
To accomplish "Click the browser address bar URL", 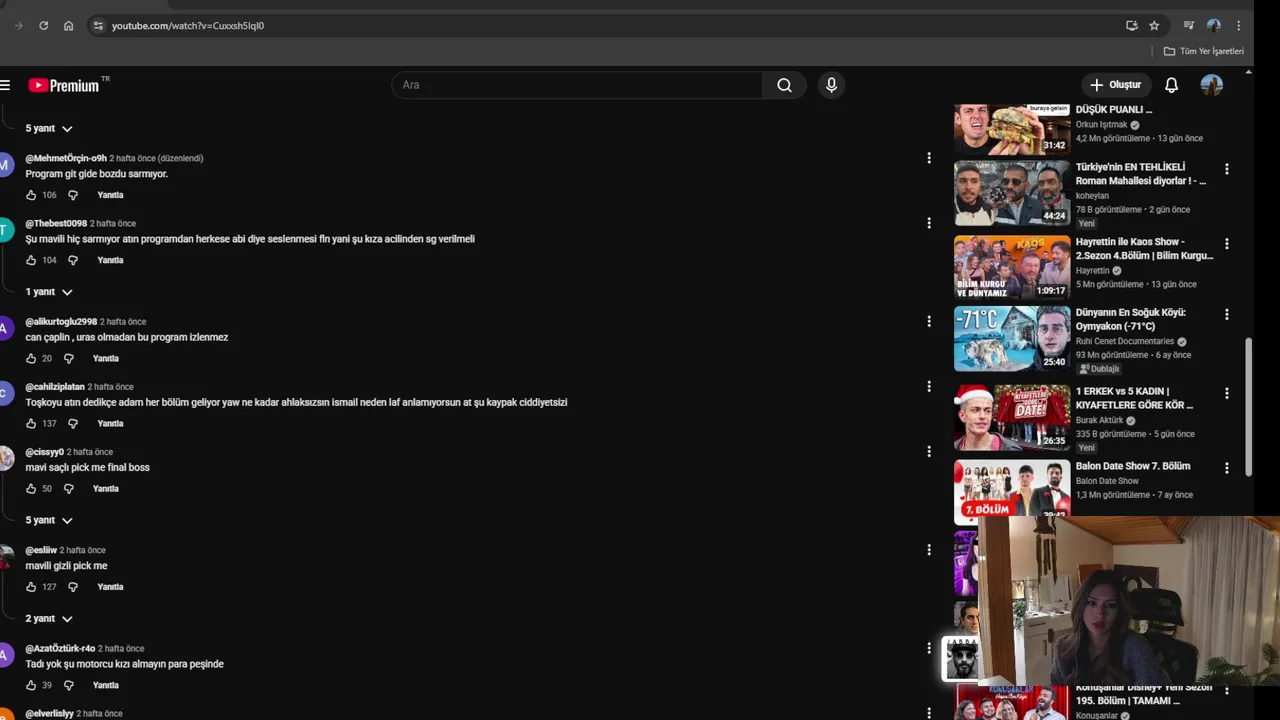I will click(188, 25).
